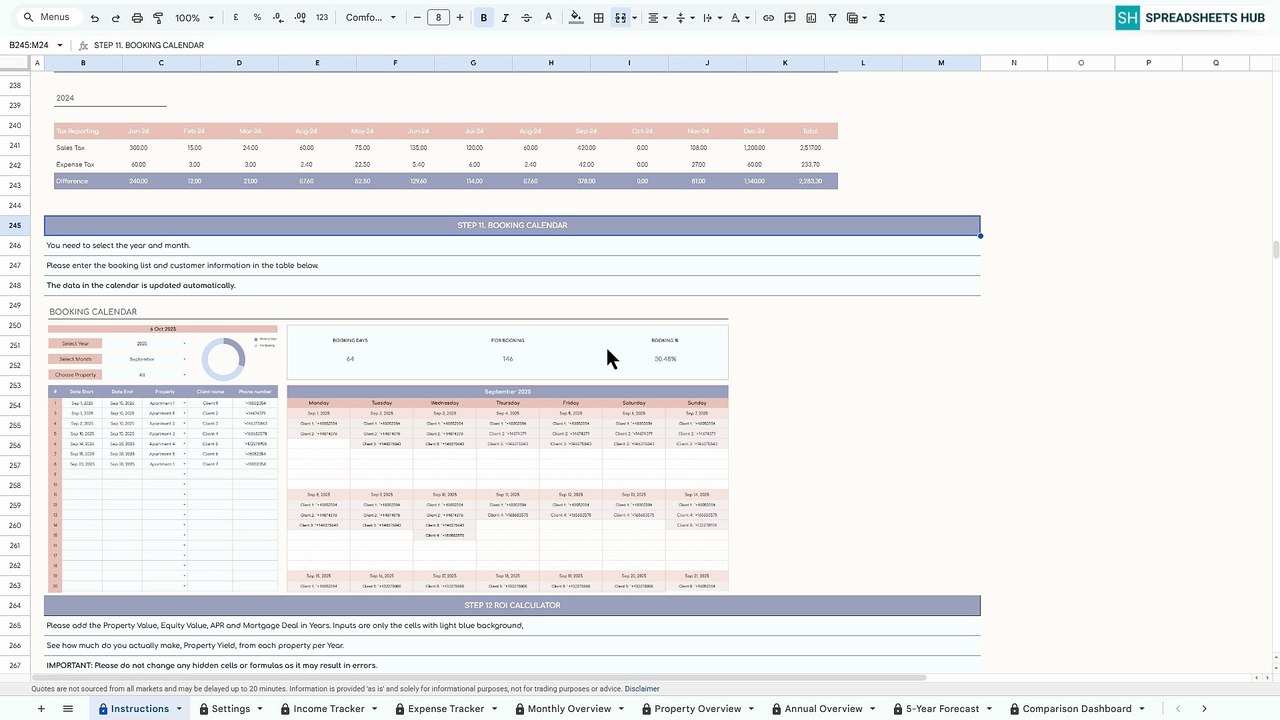Open the All sheets list icon

[x=68, y=709]
